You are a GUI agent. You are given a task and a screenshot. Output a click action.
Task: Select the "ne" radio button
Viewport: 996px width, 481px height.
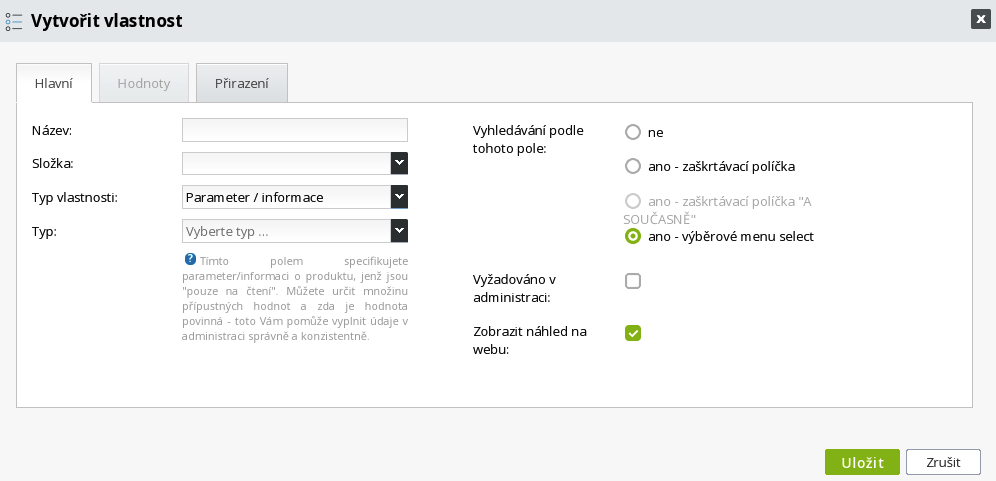coord(633,132)
